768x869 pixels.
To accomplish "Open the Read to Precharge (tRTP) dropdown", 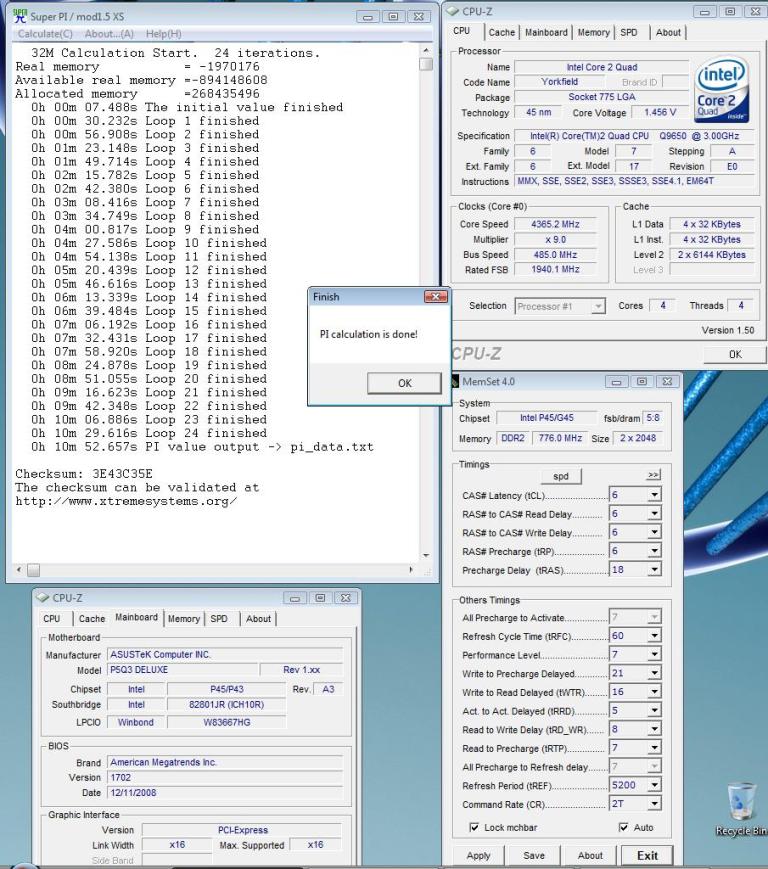I will click(654, 748).
